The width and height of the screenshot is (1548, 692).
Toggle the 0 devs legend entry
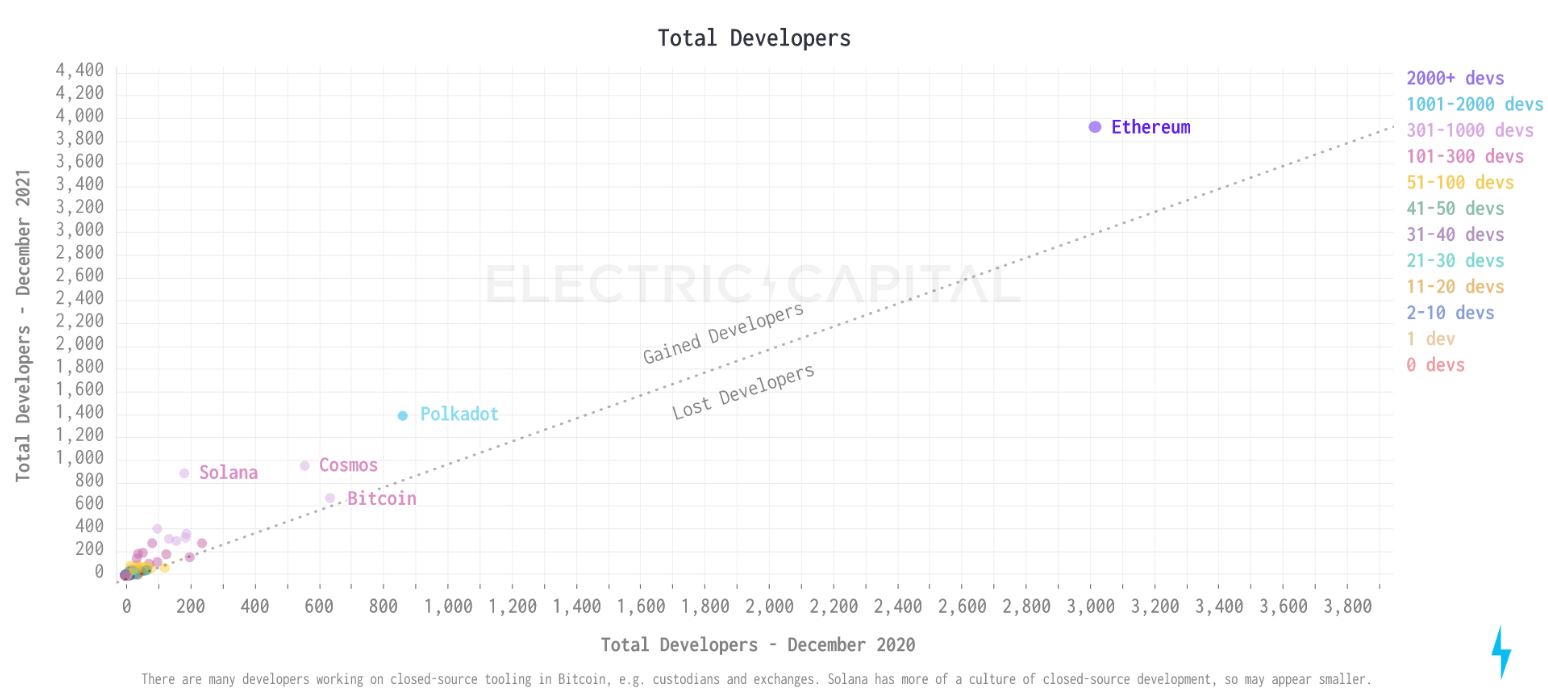coord(1436,365)
